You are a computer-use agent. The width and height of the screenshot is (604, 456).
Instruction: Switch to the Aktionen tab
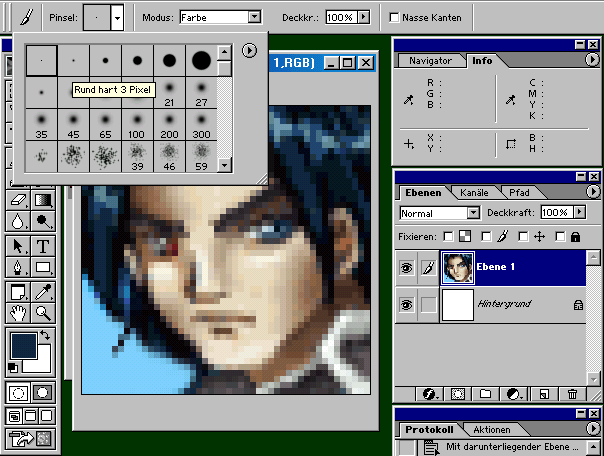pyautogui.click(x=492, y=430)
